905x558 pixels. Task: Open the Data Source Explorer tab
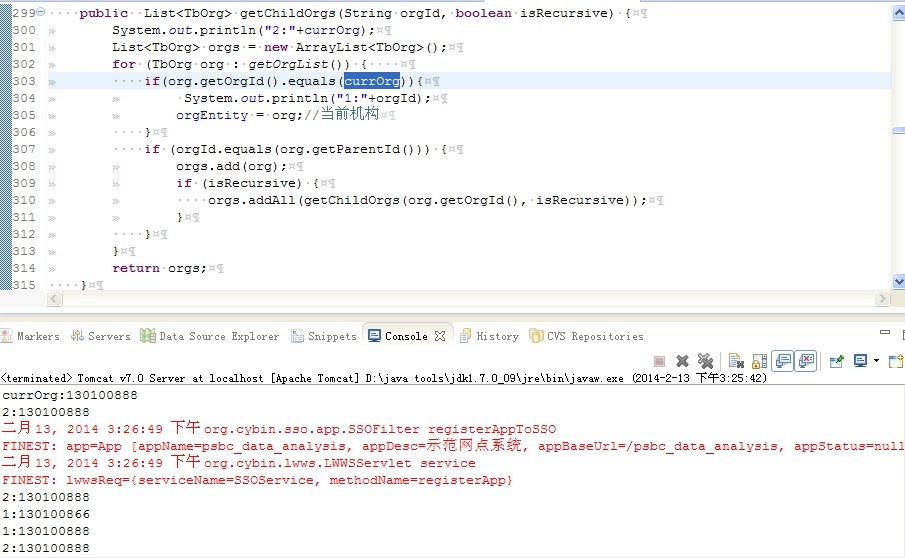(210, 336)
